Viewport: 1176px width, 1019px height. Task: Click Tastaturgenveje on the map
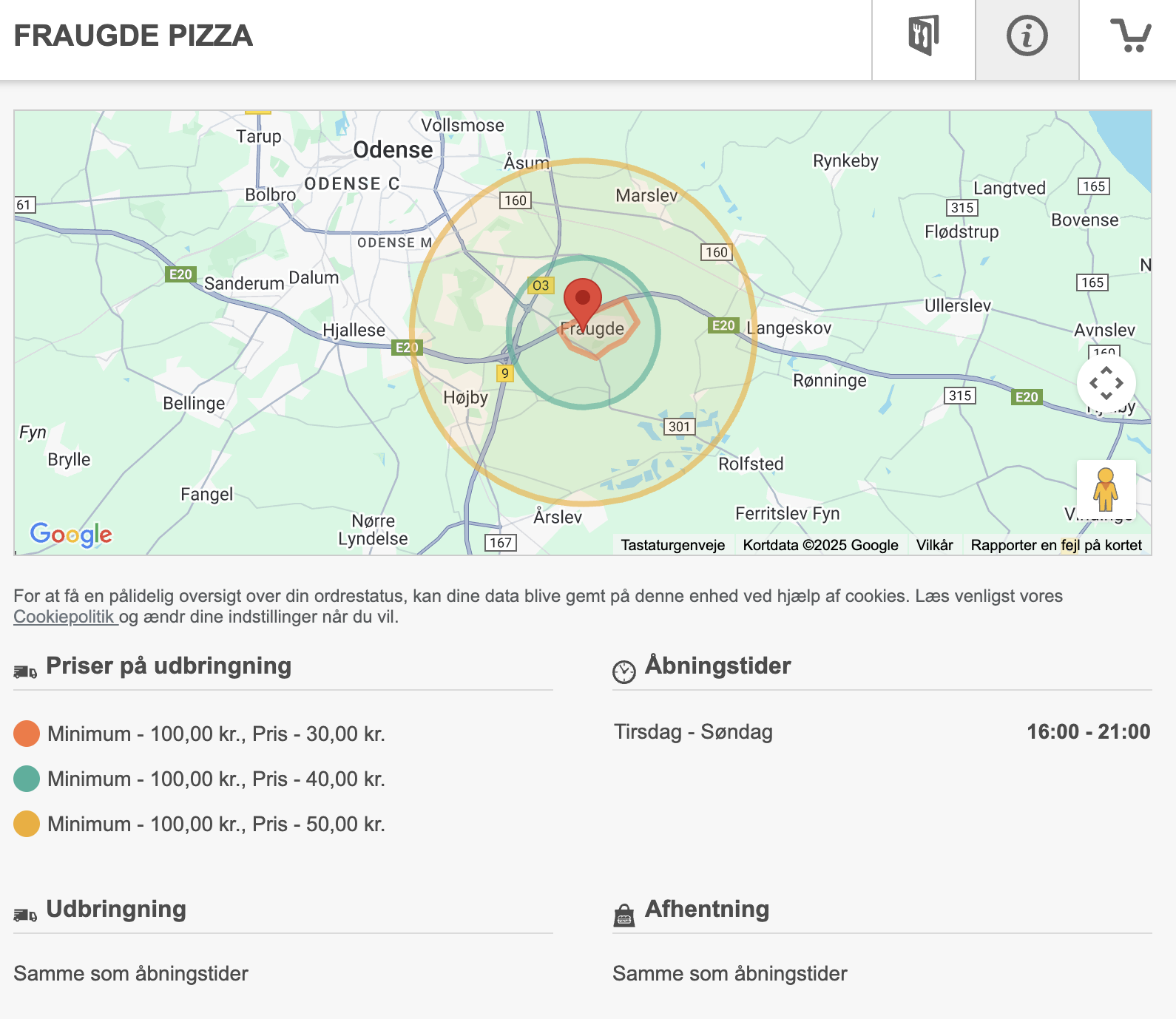tap(673, 545)
